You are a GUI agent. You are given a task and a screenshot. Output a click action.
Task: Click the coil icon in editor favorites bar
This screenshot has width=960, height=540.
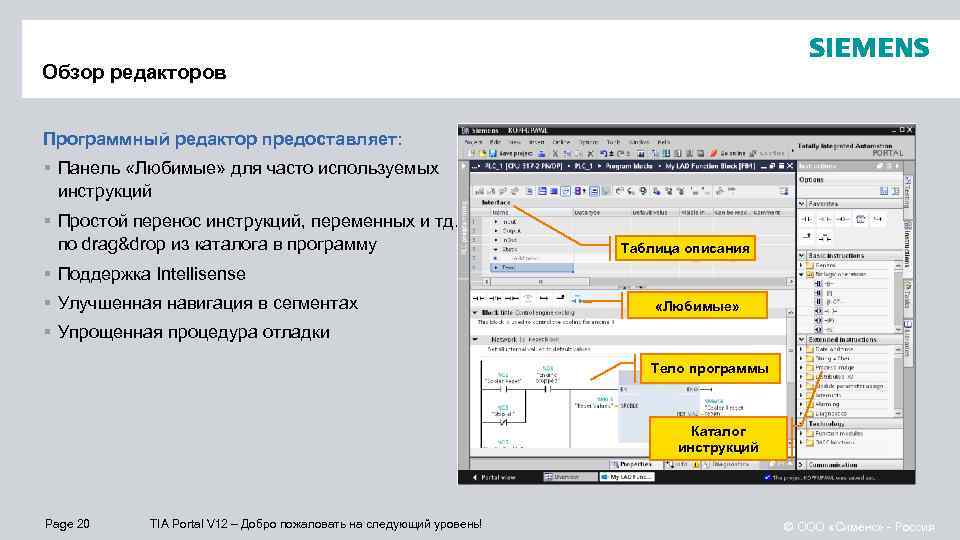coord(512,298)
